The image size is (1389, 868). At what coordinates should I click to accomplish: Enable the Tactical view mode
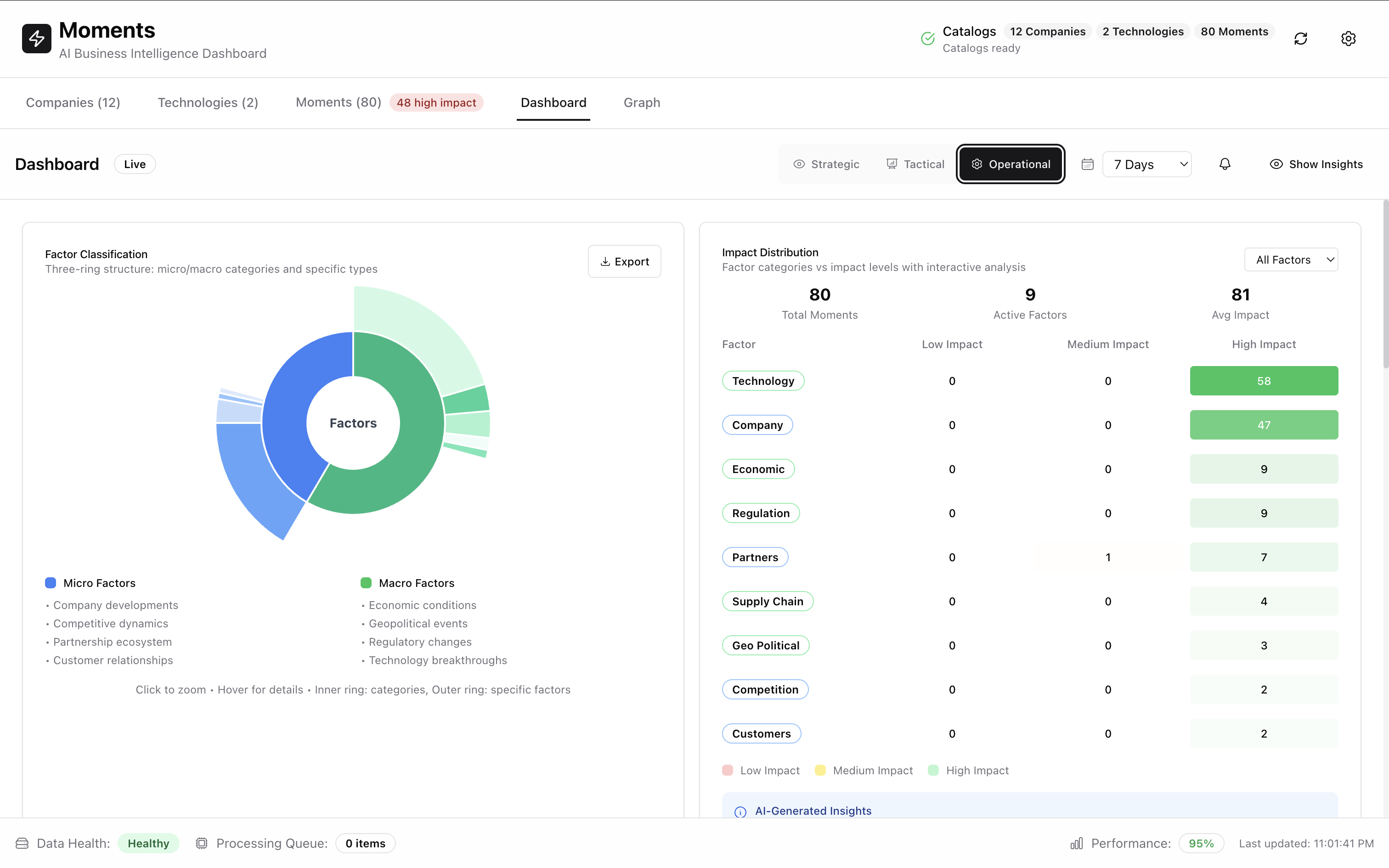915,163
